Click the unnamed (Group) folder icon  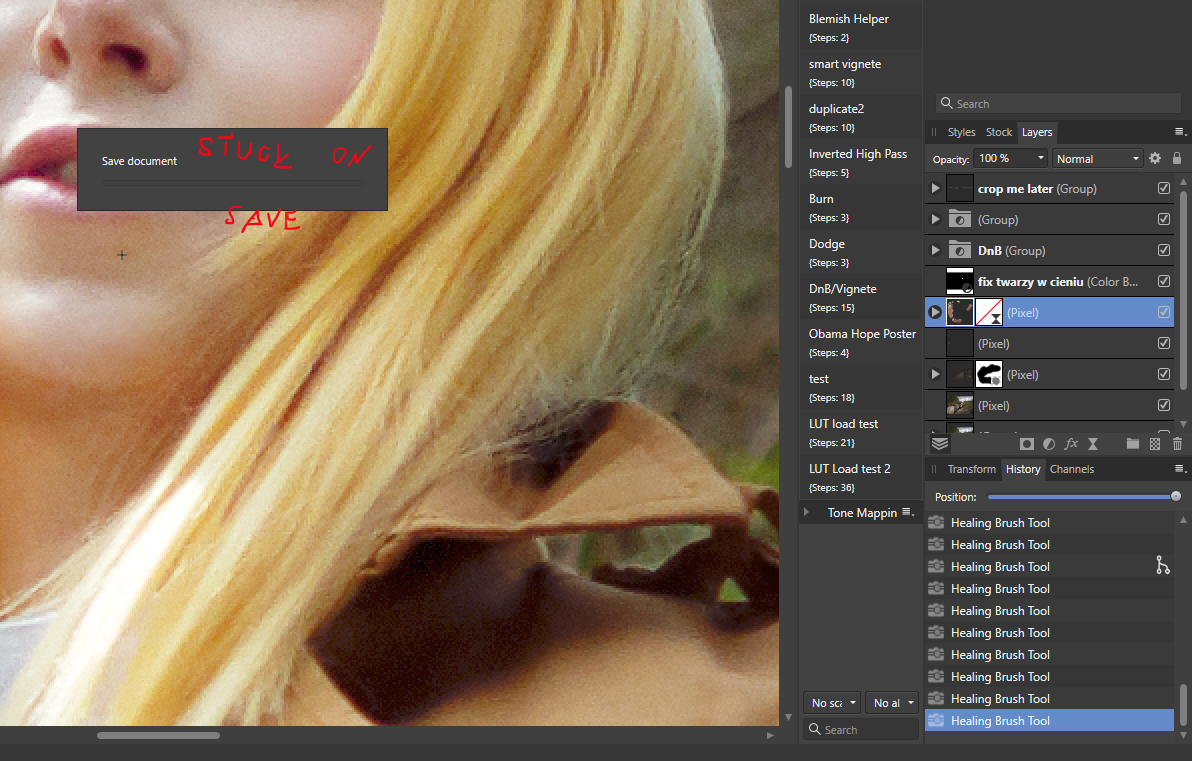point(959,219)
